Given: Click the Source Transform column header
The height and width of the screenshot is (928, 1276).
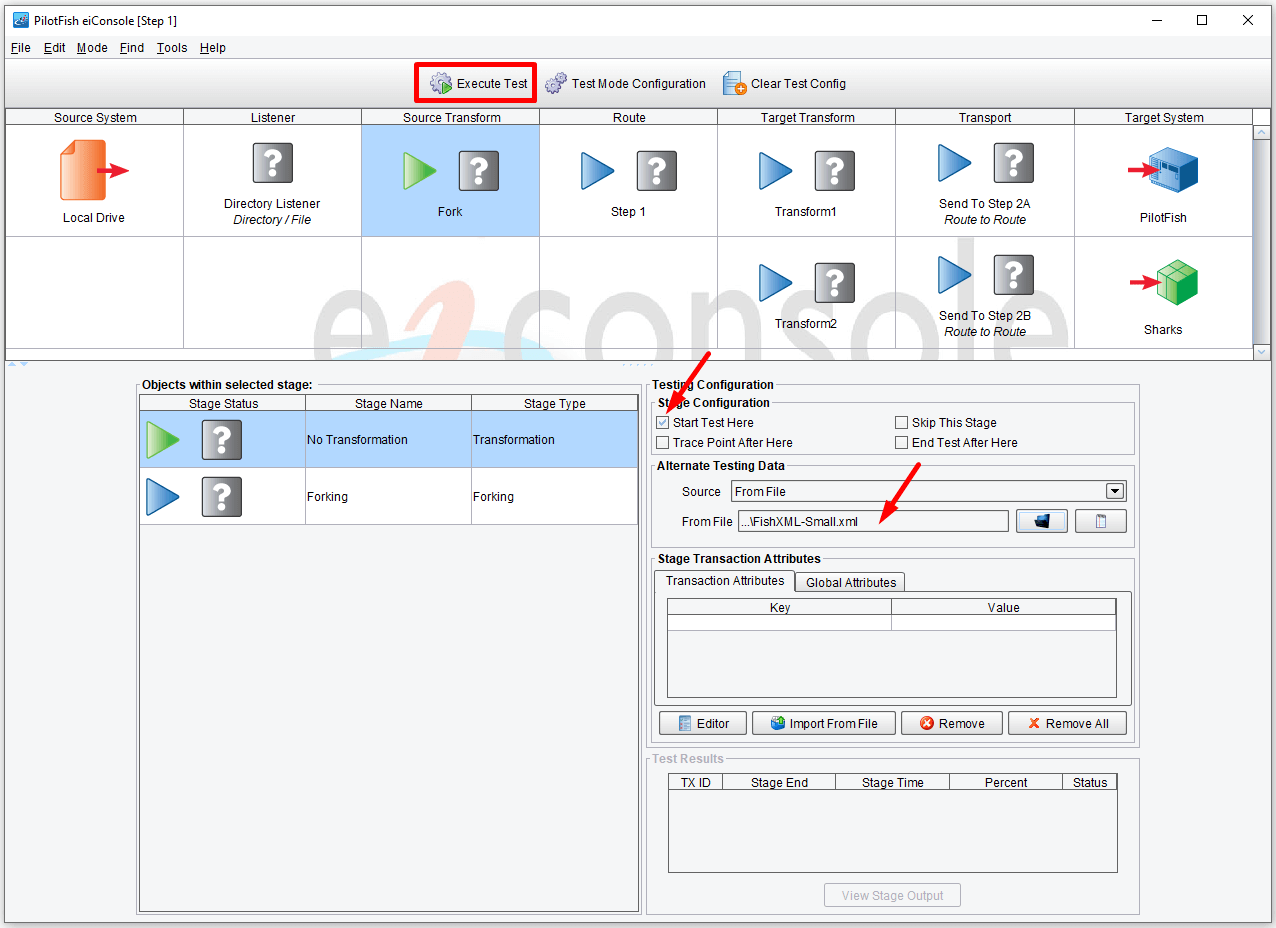Looking at the screenshot, I should [x=451, y=117].
